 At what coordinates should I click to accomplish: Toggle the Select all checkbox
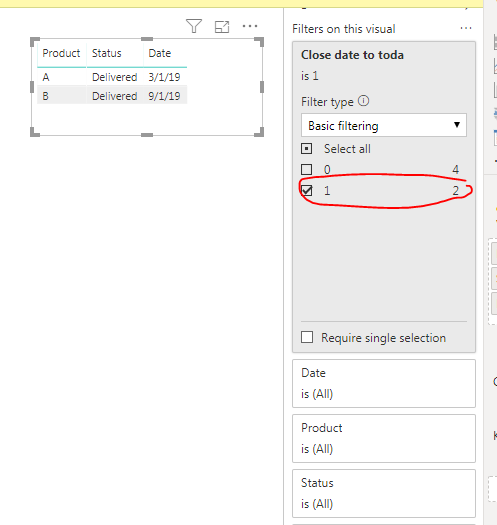(306, 149)
